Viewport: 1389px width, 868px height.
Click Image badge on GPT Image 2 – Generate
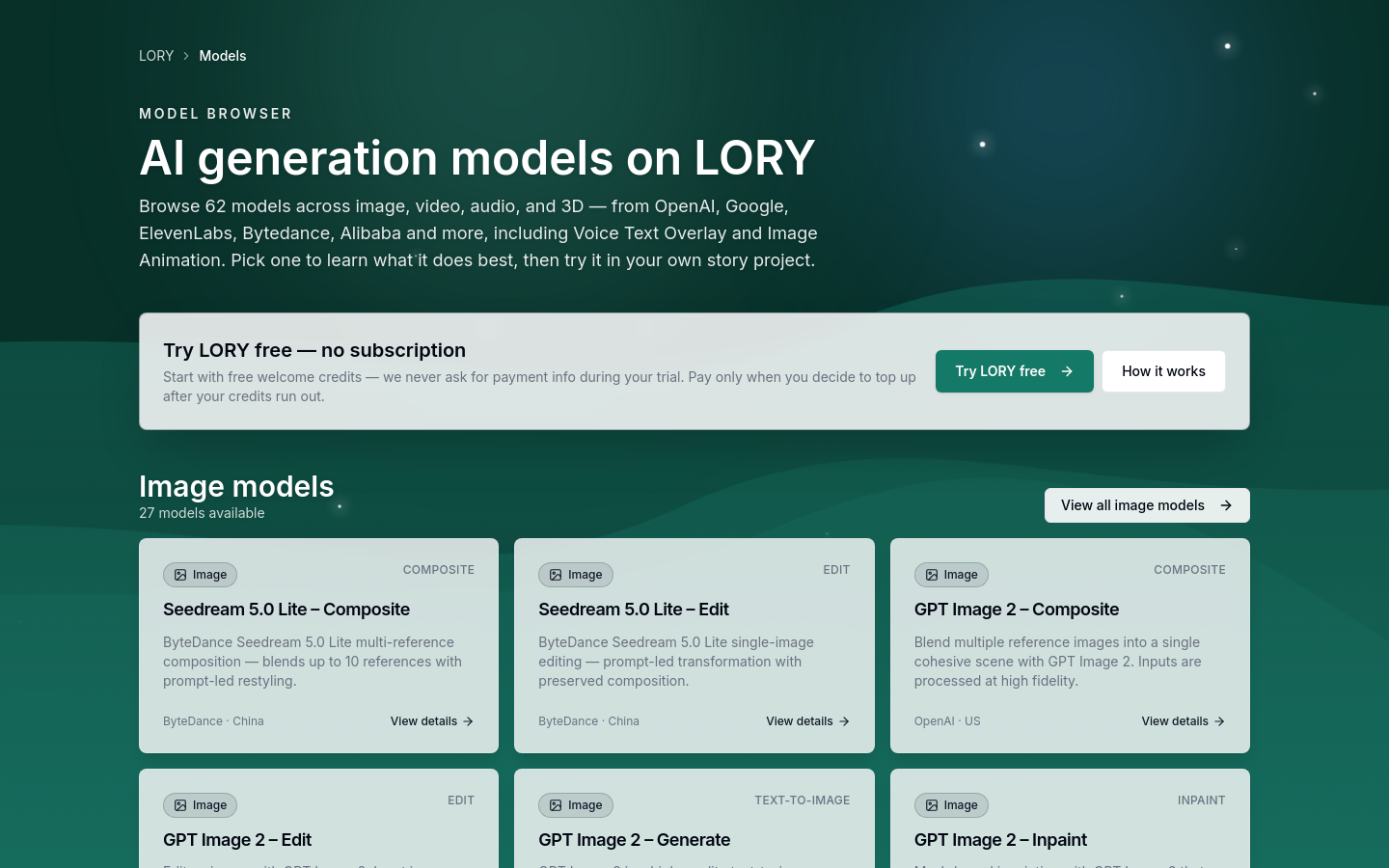(576, 805)
